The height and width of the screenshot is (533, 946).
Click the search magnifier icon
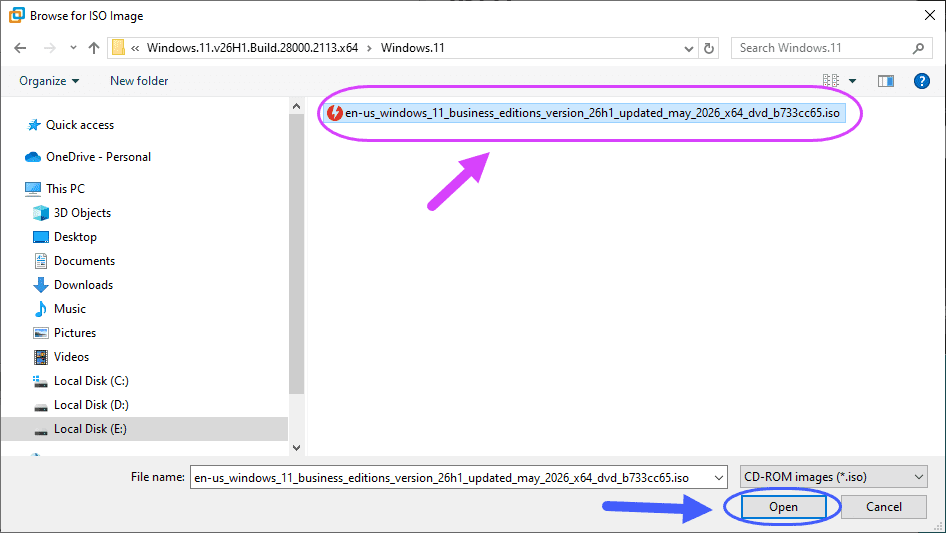pos(918,48)
